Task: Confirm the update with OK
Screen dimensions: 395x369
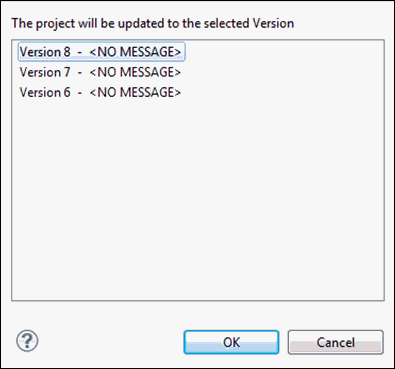Action: tap(231, 342)
